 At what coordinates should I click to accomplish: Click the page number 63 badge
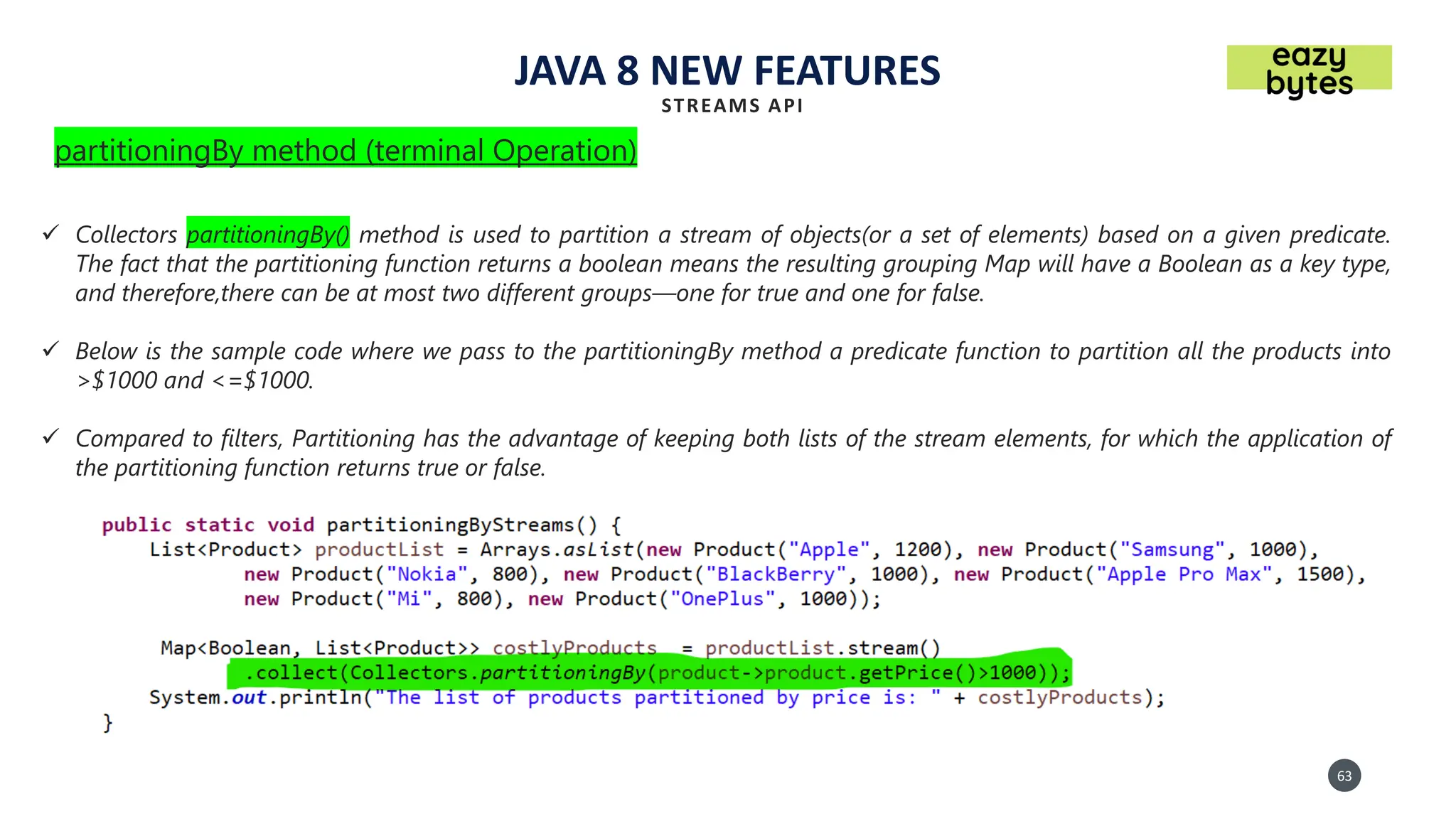coord(1344,776)
